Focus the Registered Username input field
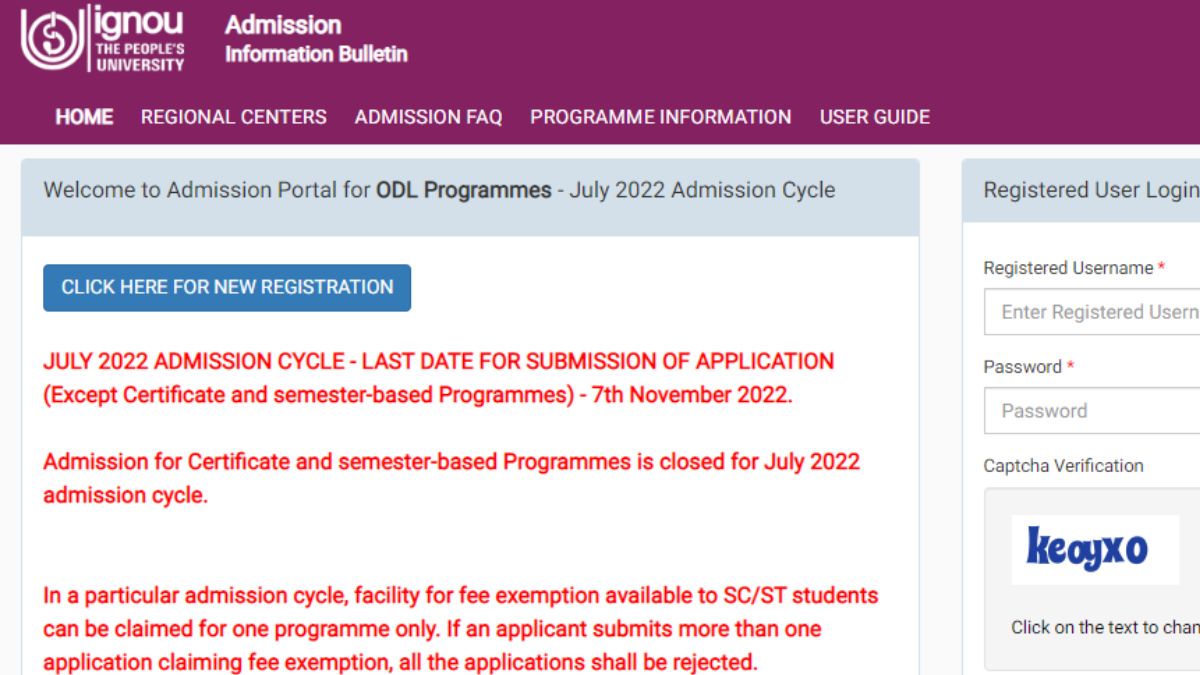This screenshot has height=675, width=1200. (1095, 312)
